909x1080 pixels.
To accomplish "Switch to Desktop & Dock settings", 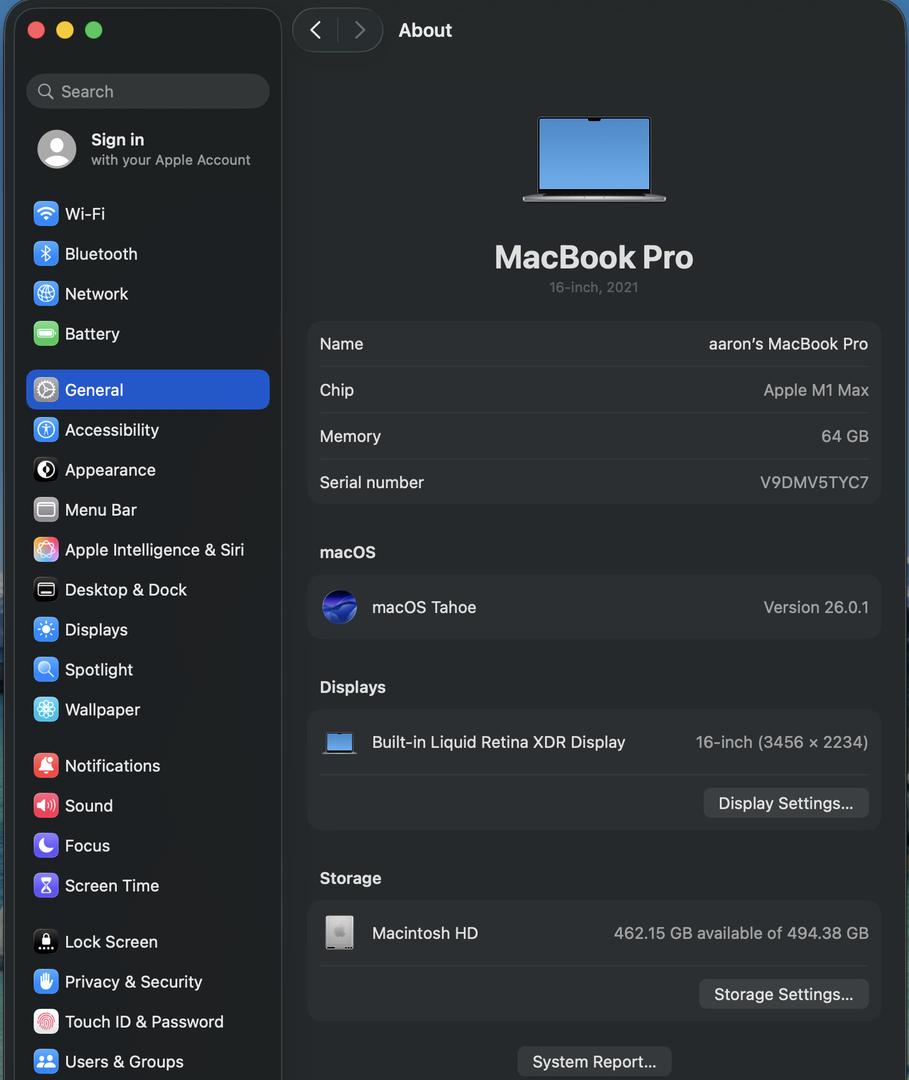I will coord(125,590).
